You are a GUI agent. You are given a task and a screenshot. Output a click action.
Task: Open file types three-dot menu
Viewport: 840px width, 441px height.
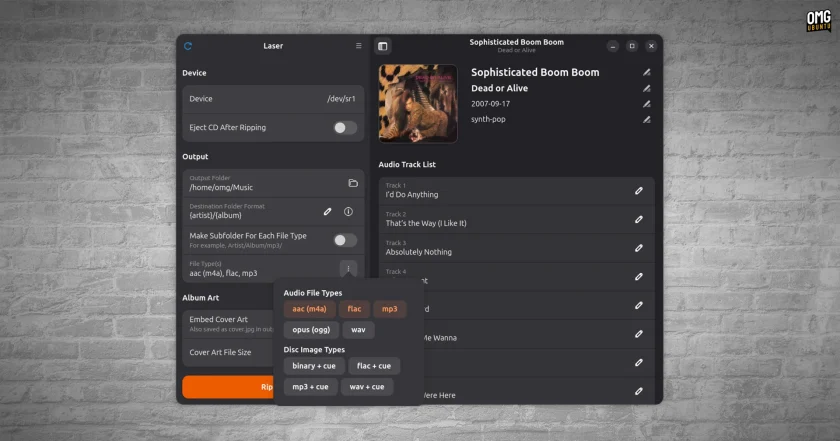pyautogui.click(x=348, y=269)
